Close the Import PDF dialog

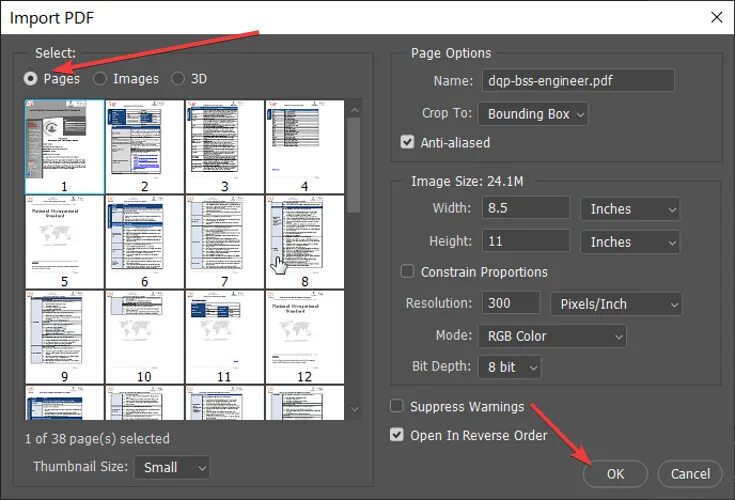point(716,17)
